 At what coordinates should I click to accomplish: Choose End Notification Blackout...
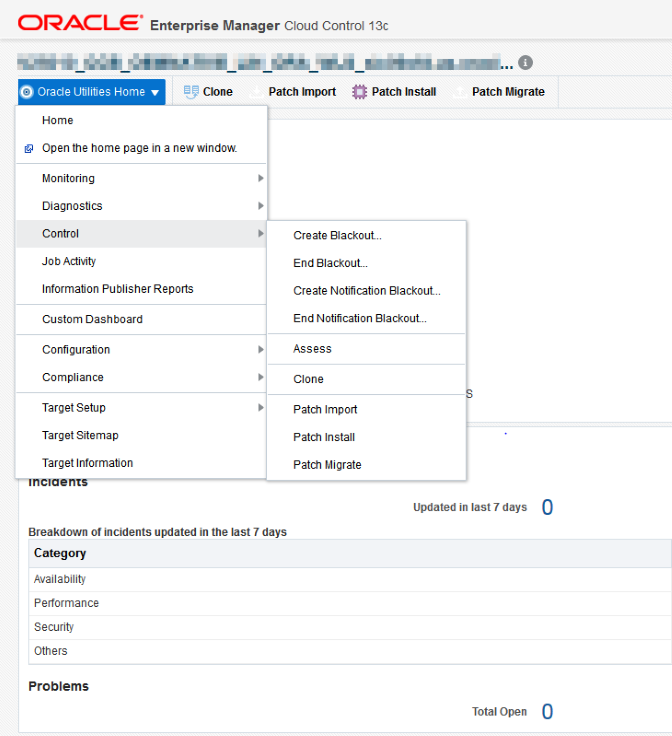click(367, 319)
